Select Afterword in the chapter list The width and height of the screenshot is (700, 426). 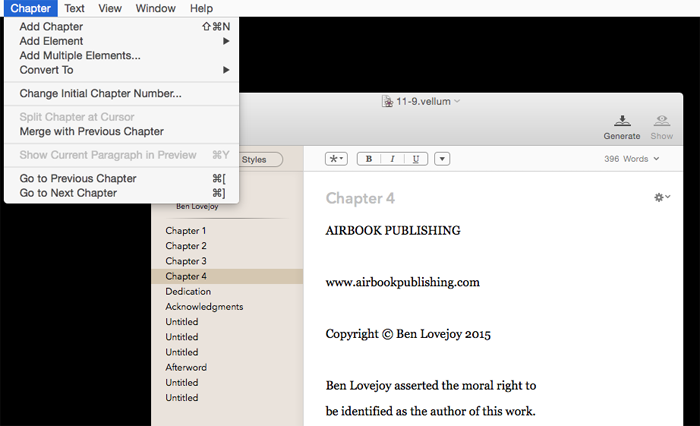(x=186, y=367)
